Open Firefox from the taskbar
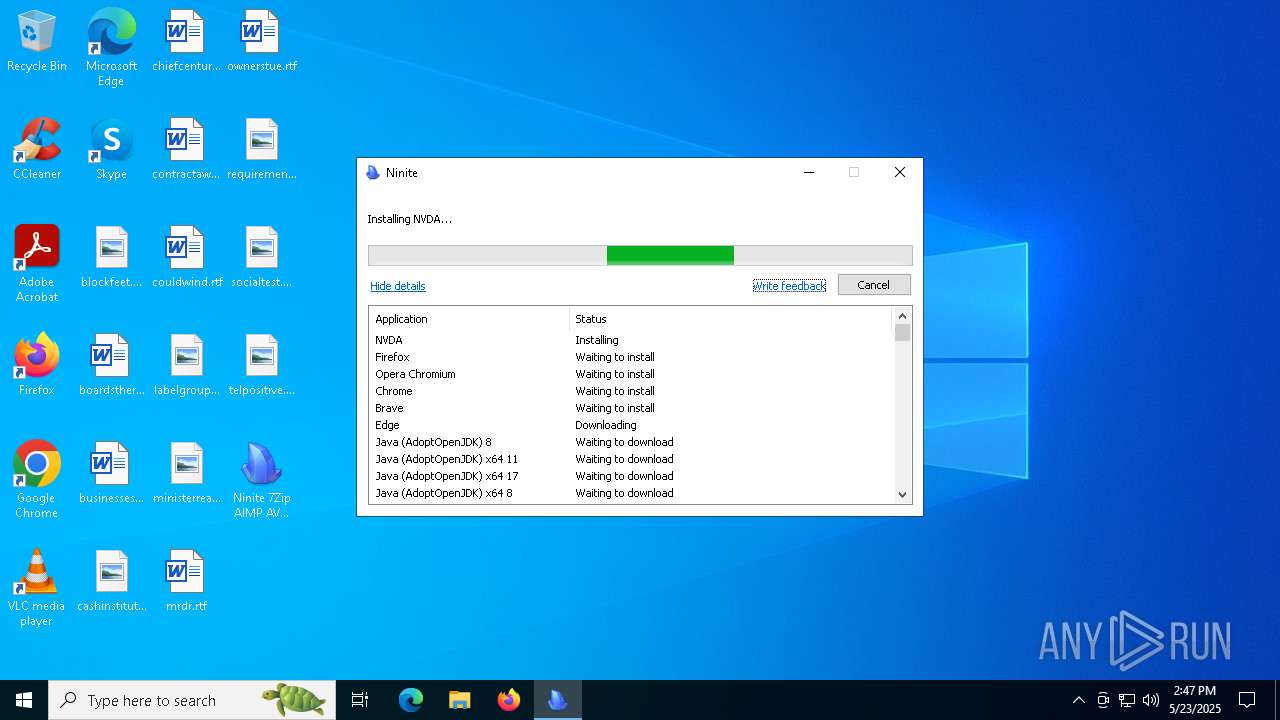This screenshot has height=720, width=1280. (508, 700)
